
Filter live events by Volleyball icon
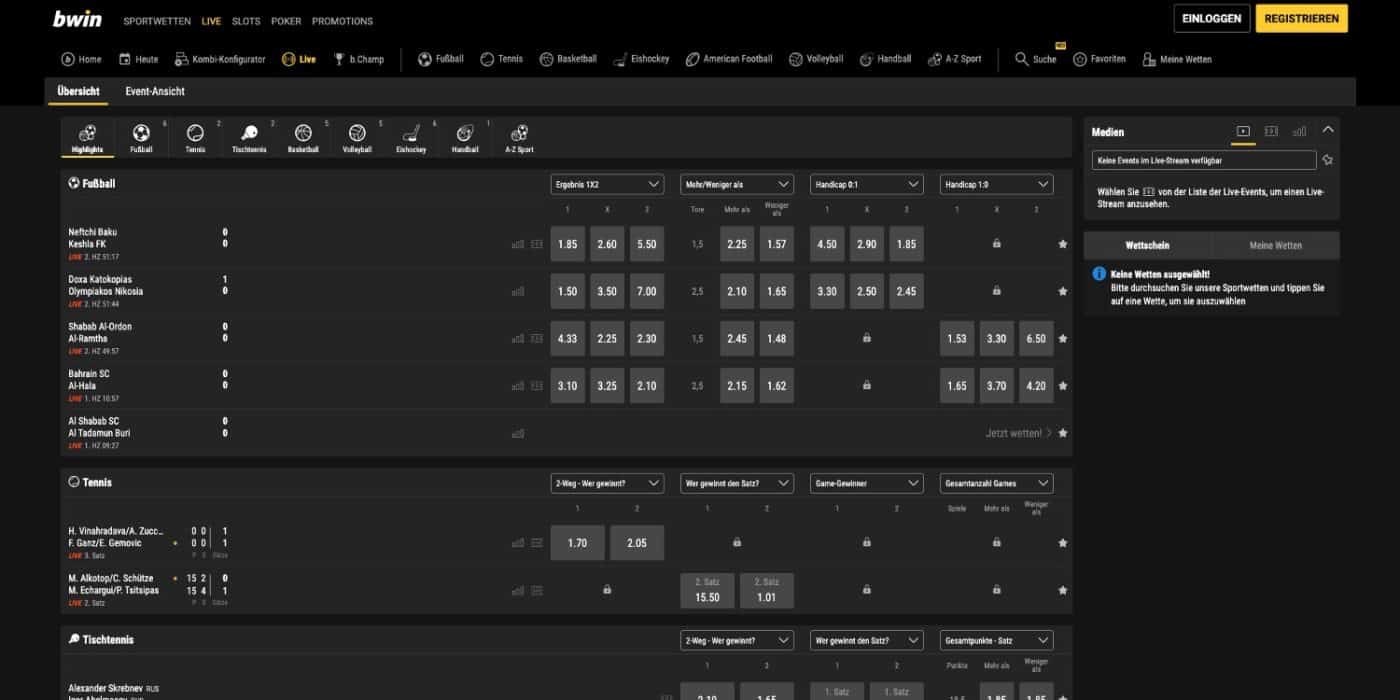357,138
